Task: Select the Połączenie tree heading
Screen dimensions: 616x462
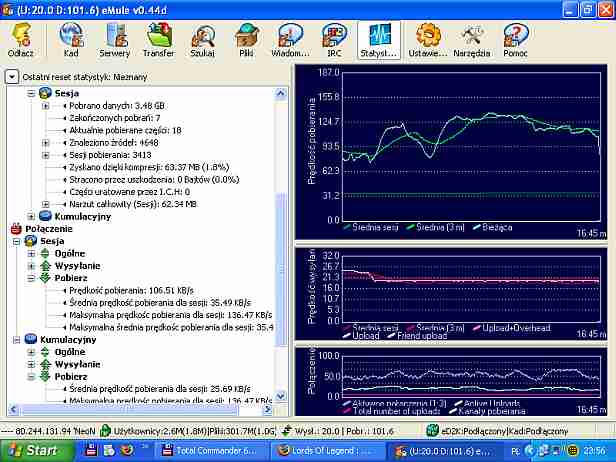Action: tap(49, 229)
